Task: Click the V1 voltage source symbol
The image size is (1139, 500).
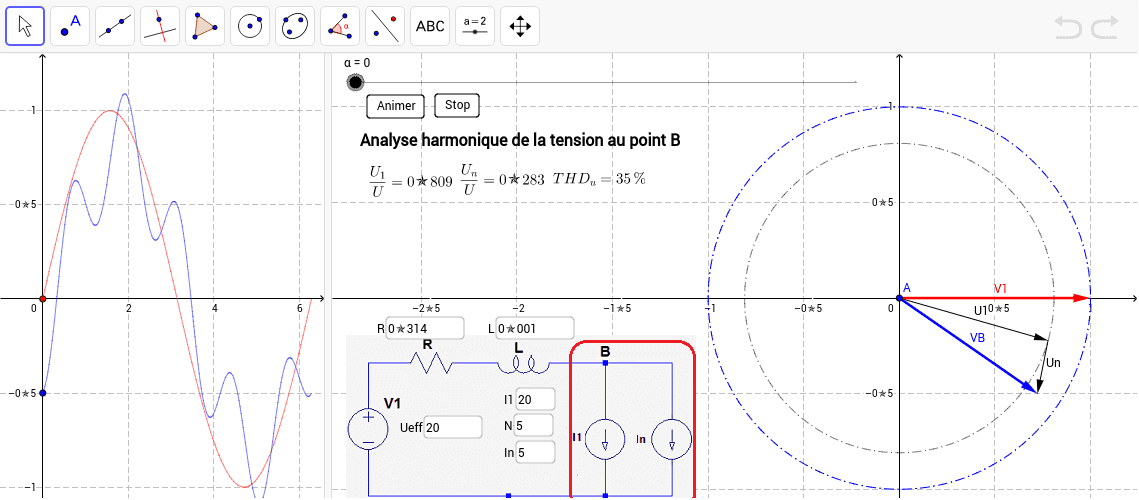Action: click(x=368, y=427)
